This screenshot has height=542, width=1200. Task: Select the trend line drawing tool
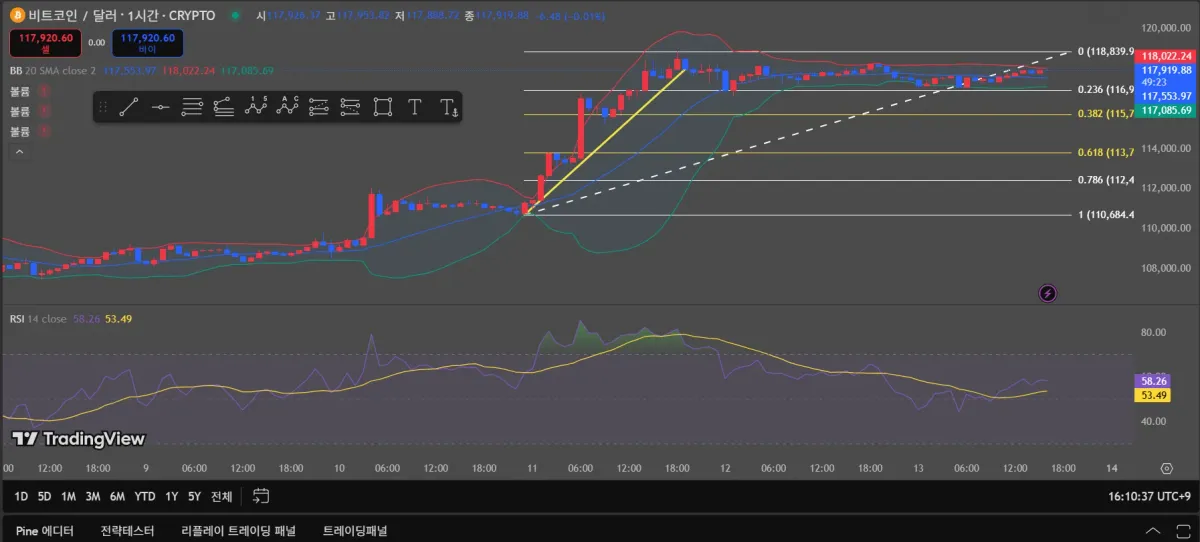(x=128, y=107)
